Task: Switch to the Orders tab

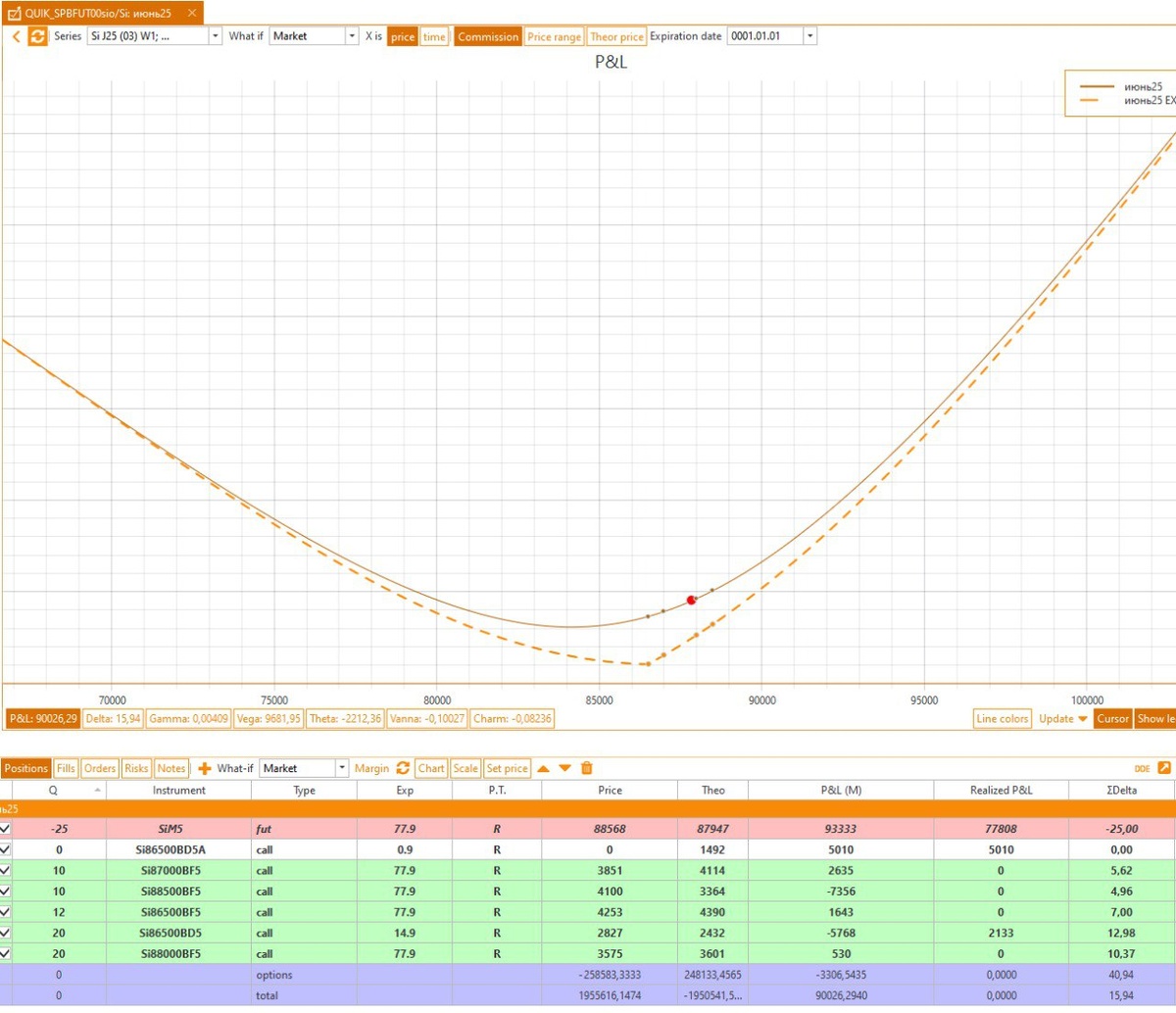Action: point(99,768)
